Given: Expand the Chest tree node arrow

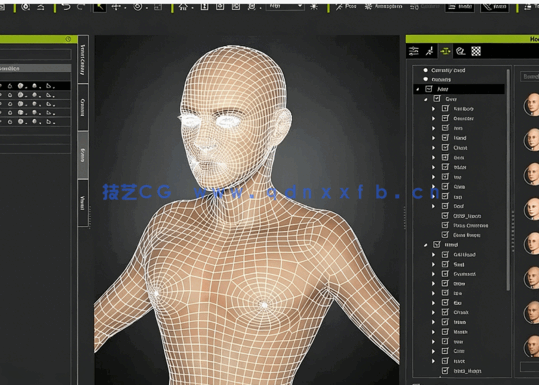Looking at the screenshot, I should 433,148.
